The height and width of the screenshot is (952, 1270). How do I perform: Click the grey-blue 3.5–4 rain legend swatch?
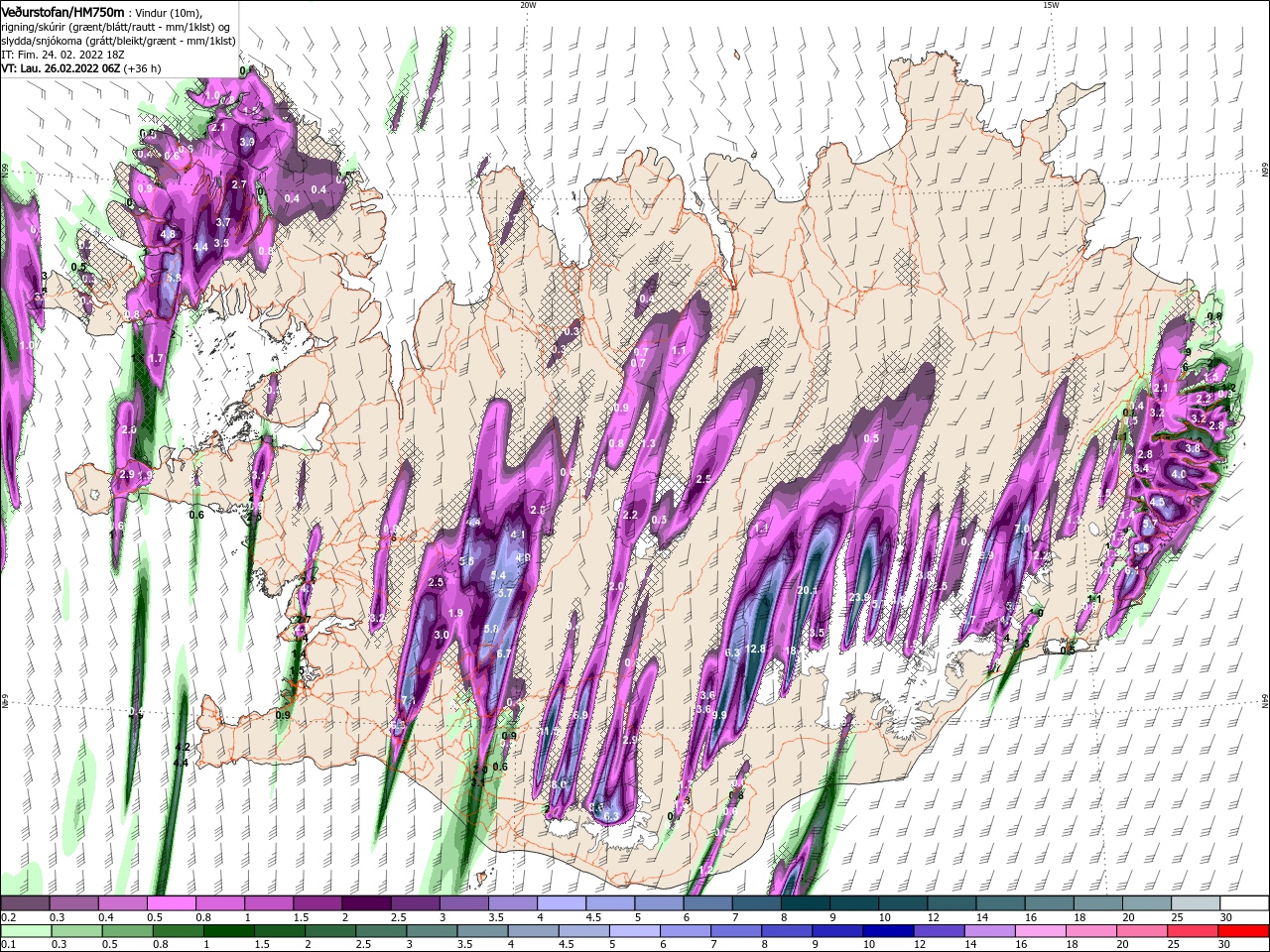[x=481, y=931]
